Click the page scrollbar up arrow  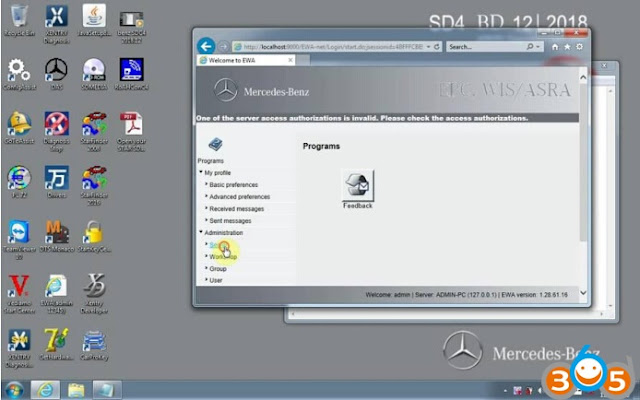tap(583, 77)
